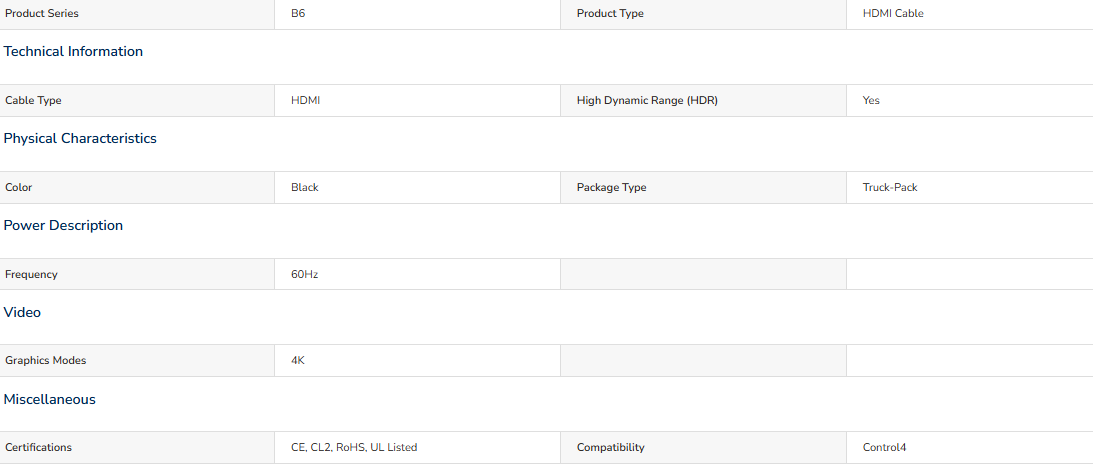1093x464 pixels.
Task: Select the Cable Type label
Action: (33, 100)
